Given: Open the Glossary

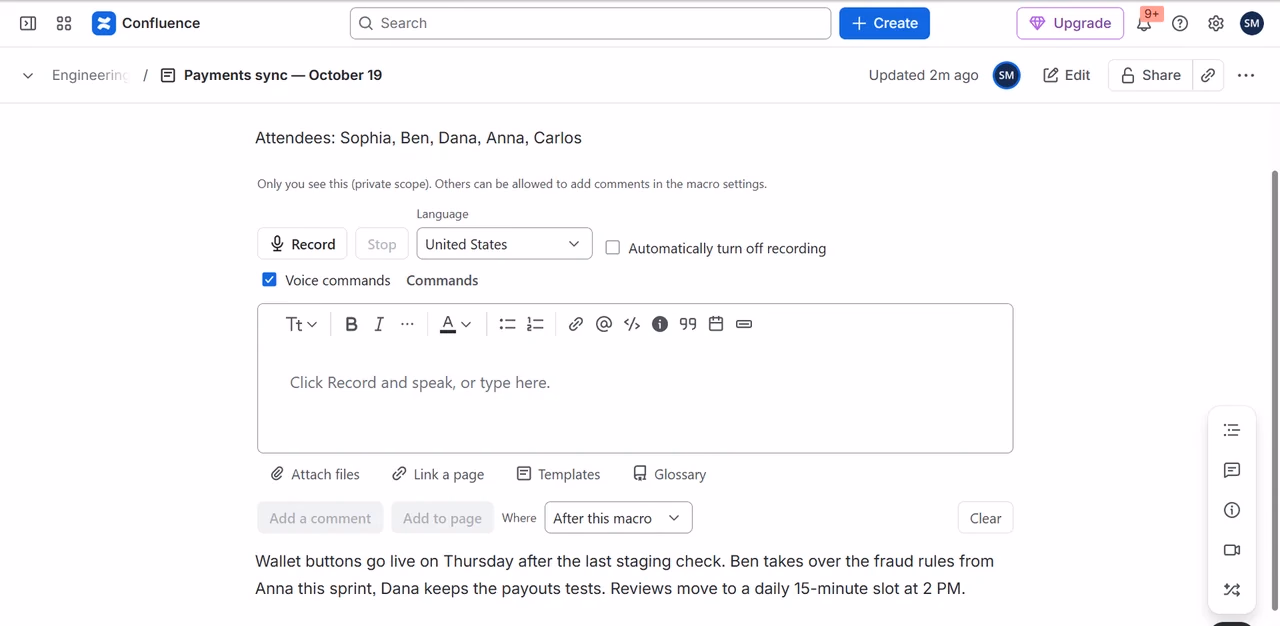Looking at the screenshot, I should (669, 474).
